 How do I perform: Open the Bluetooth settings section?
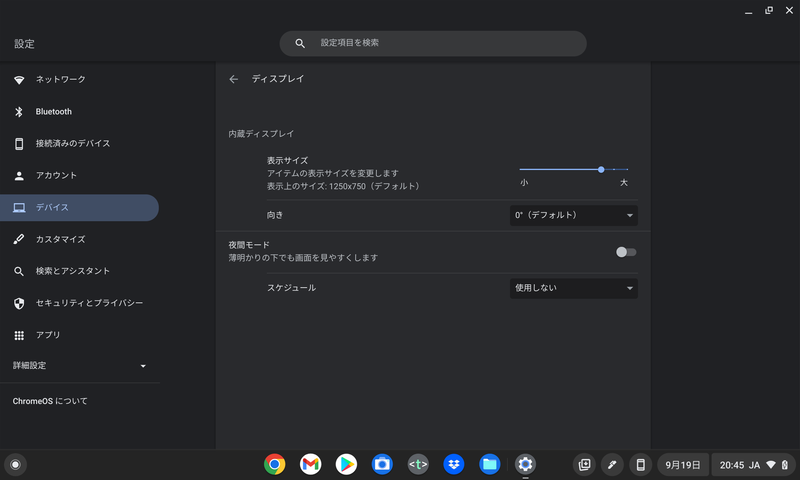79,112
